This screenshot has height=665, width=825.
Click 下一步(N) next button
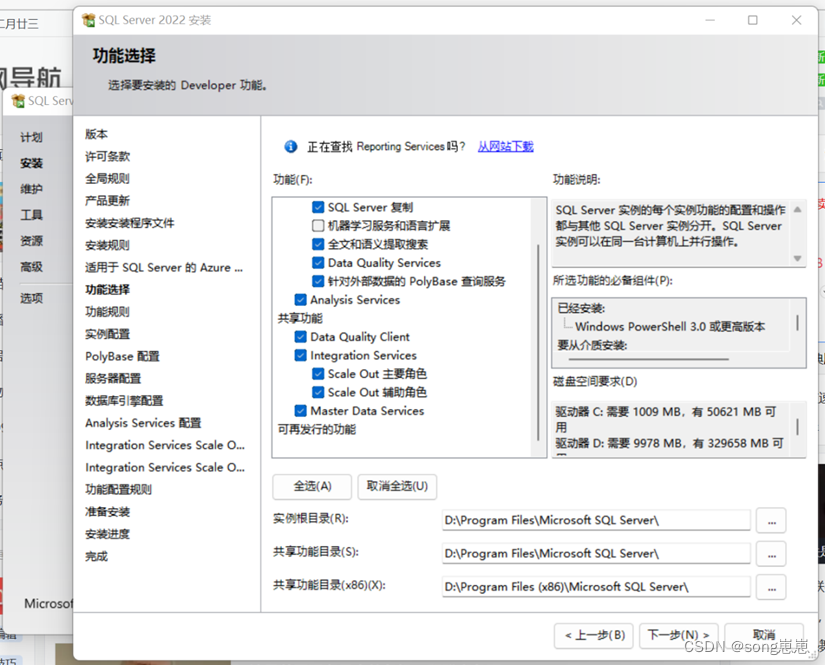[x=679, y=636]
